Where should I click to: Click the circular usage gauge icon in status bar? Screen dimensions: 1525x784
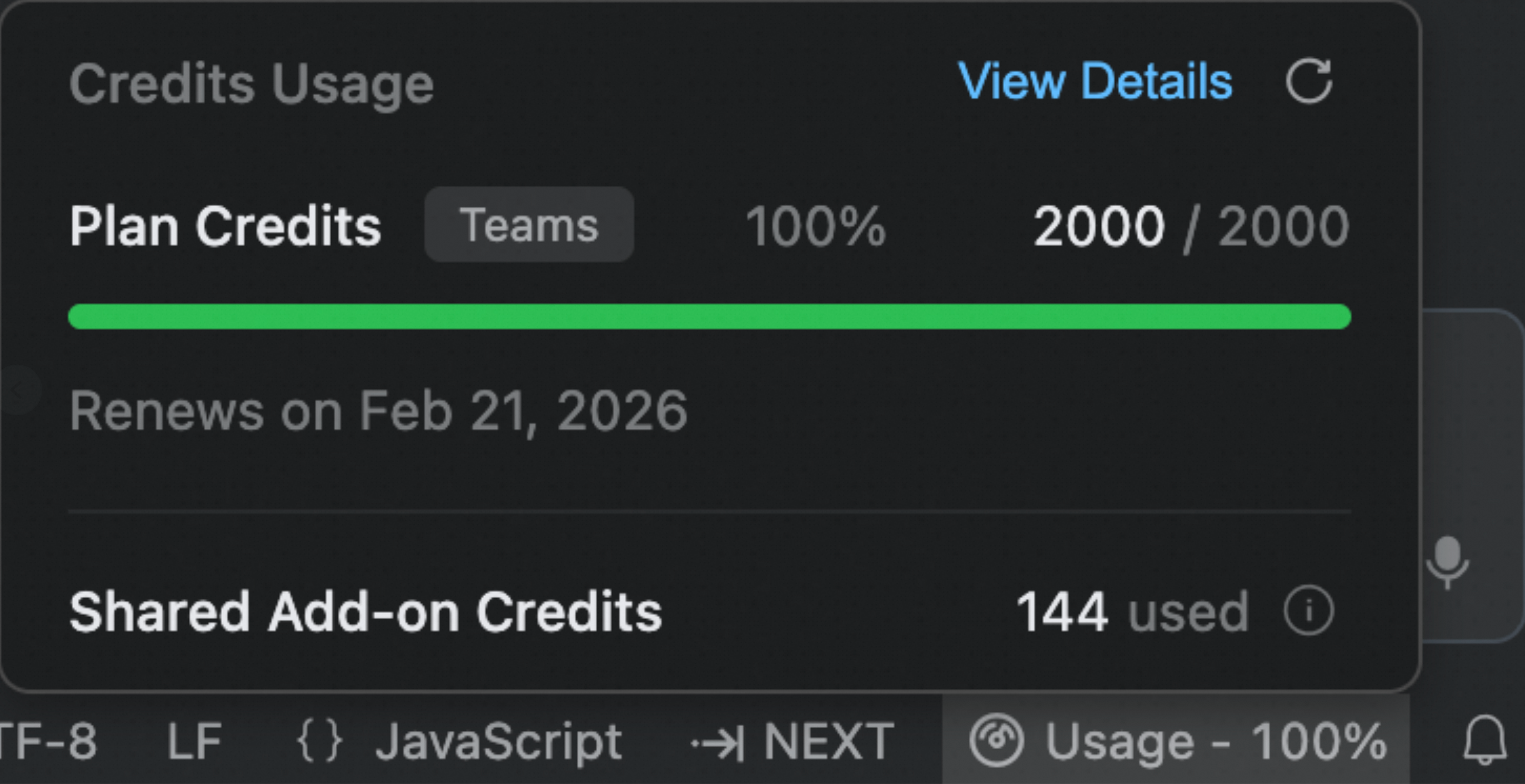tap(996, 740)
